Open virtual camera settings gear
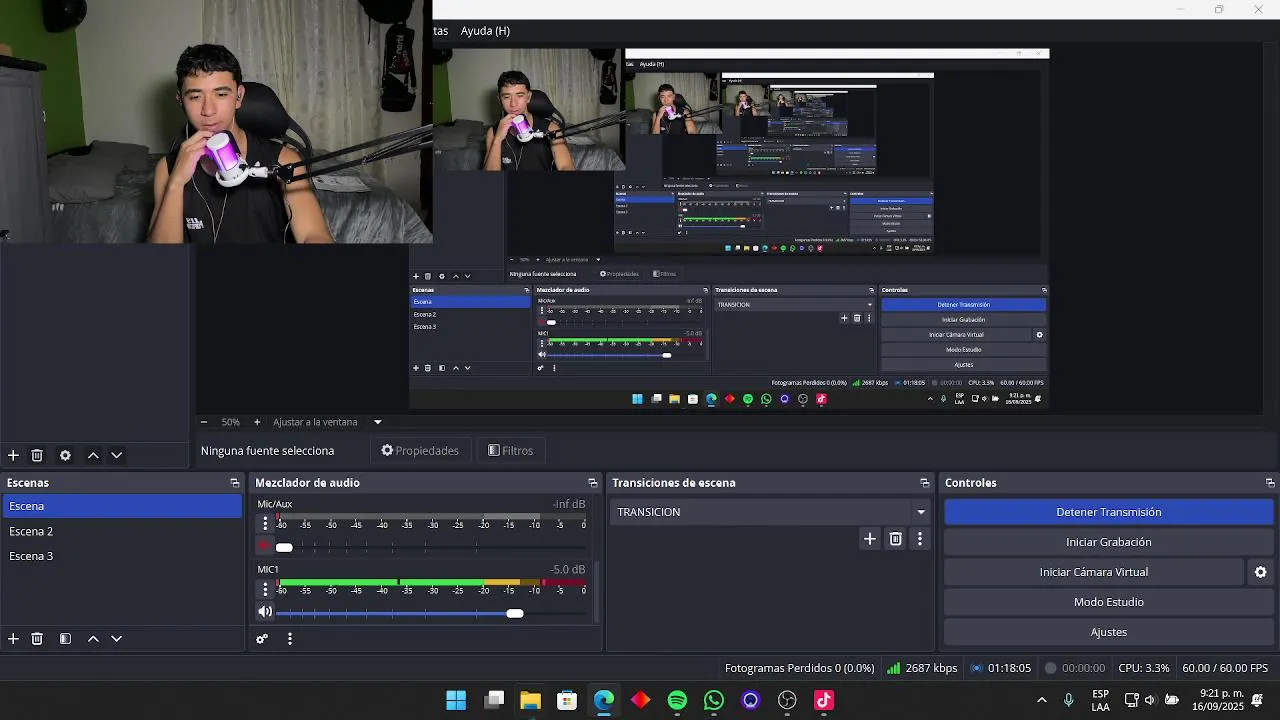 pyautogui.click(x=1261, y=572)
